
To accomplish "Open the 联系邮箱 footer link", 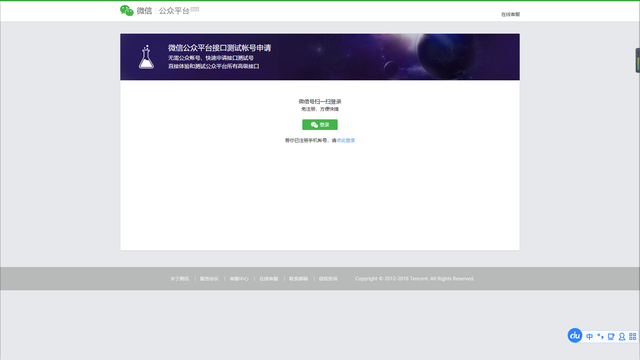I will (298, 279).
